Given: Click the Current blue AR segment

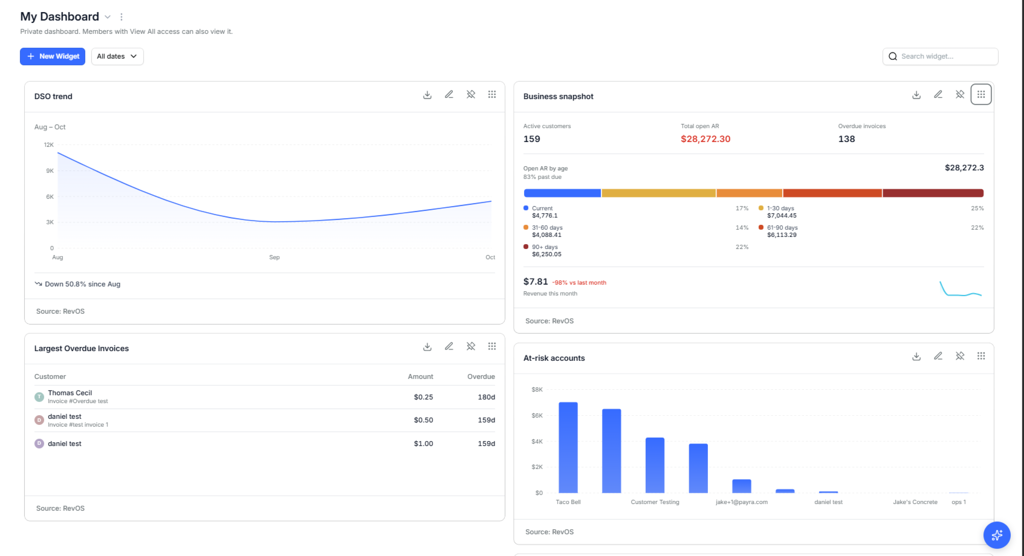Looking at the screenshot, I should (x=562, y=193).
